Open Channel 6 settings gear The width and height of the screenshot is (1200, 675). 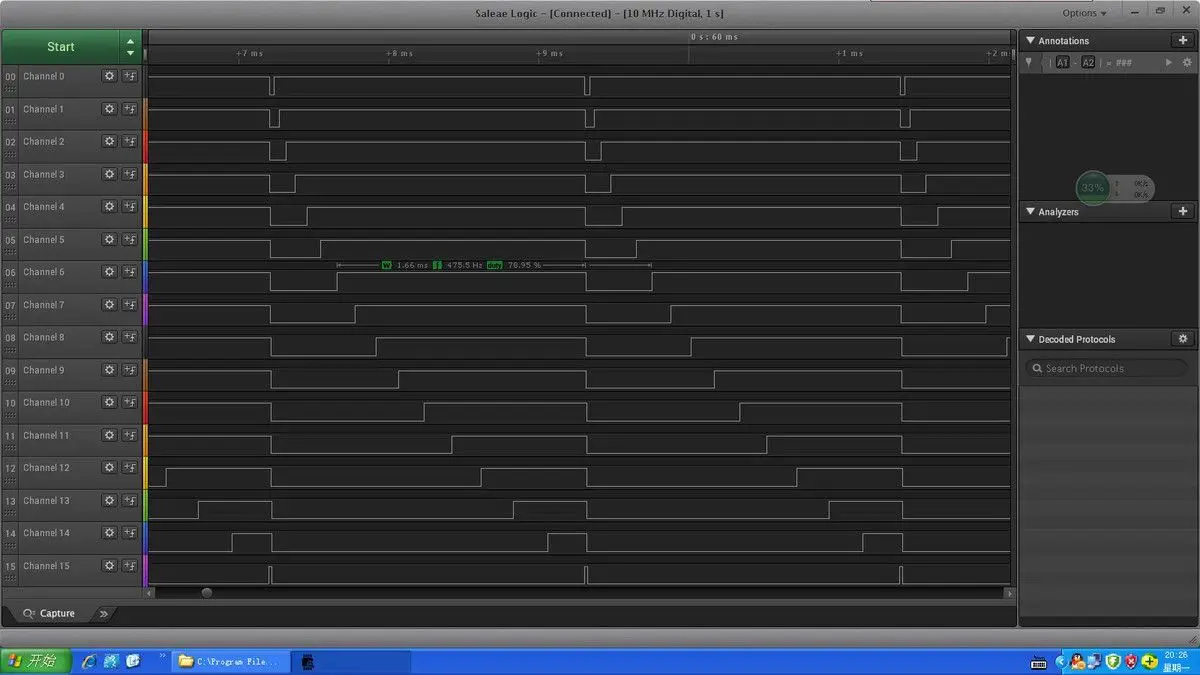pyautogui.click(x=109, y=272)
